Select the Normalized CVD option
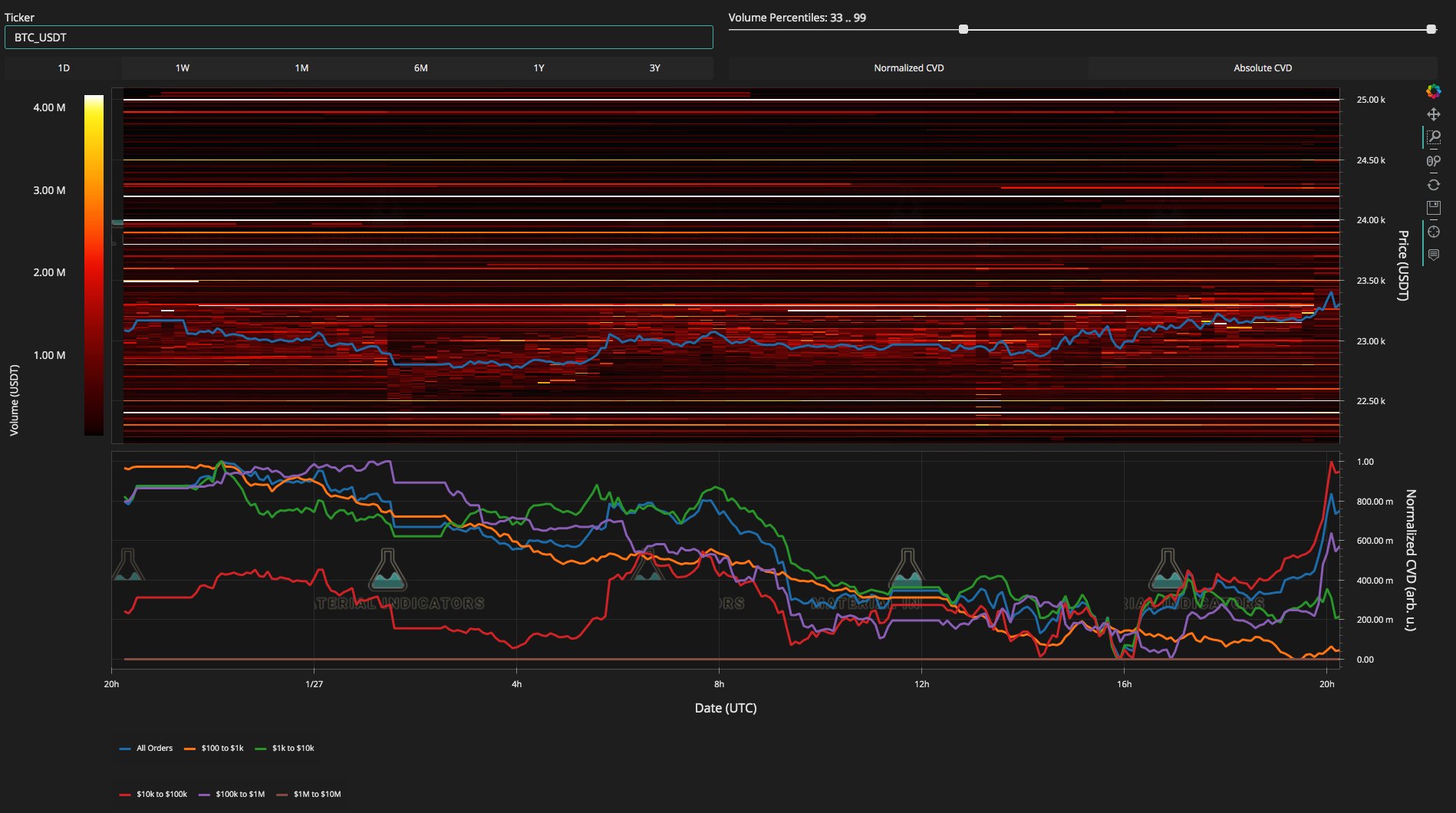 (x=908, y=68)
